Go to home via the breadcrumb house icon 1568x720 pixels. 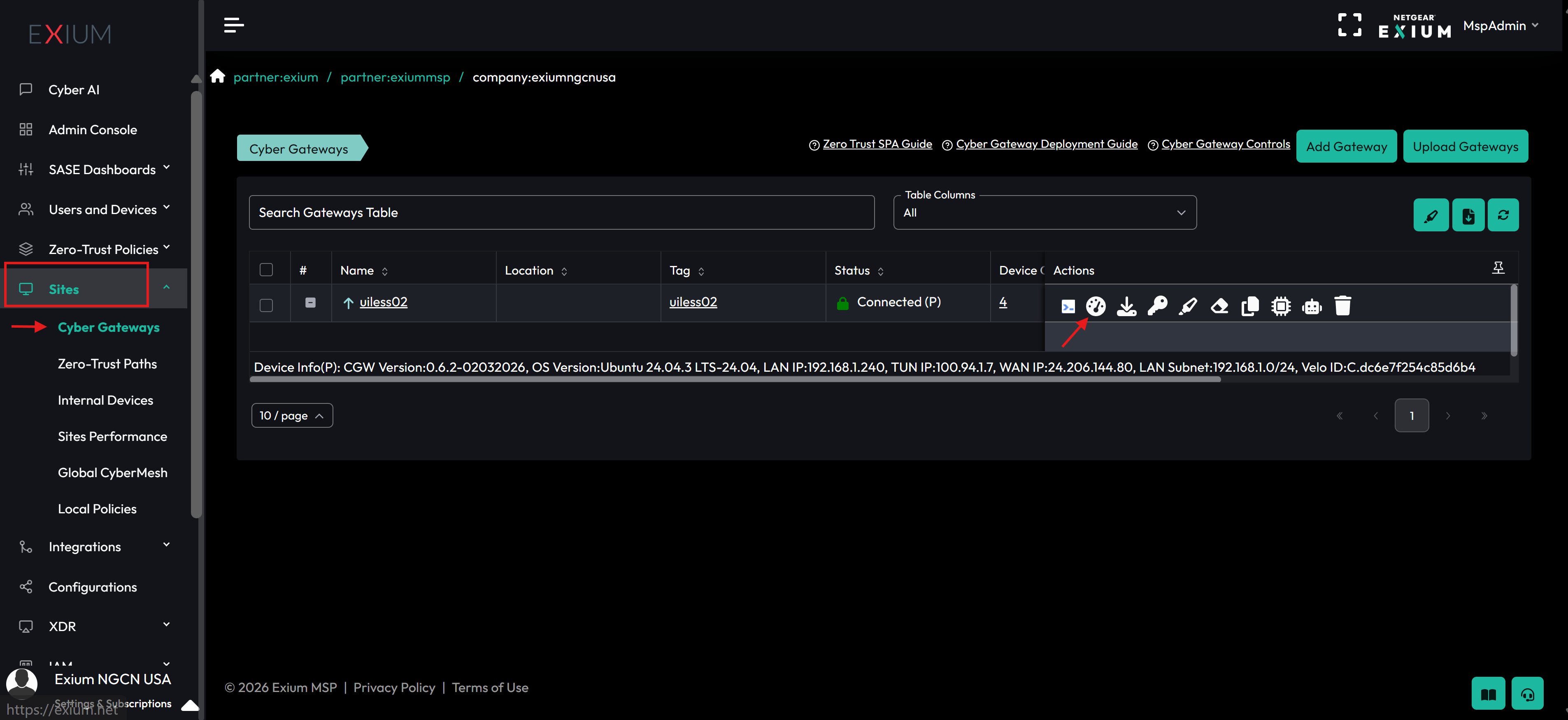coord(217,77)
